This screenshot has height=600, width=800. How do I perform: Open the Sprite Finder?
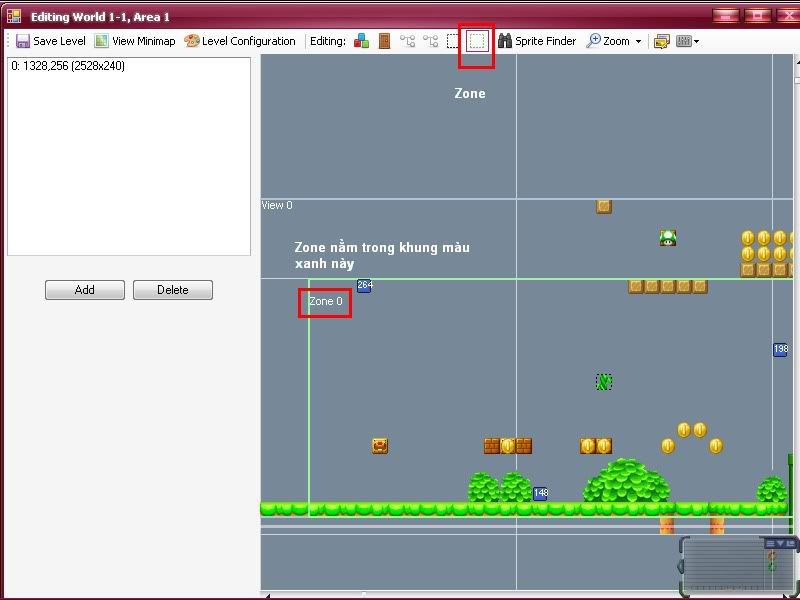tap(537, 41)
